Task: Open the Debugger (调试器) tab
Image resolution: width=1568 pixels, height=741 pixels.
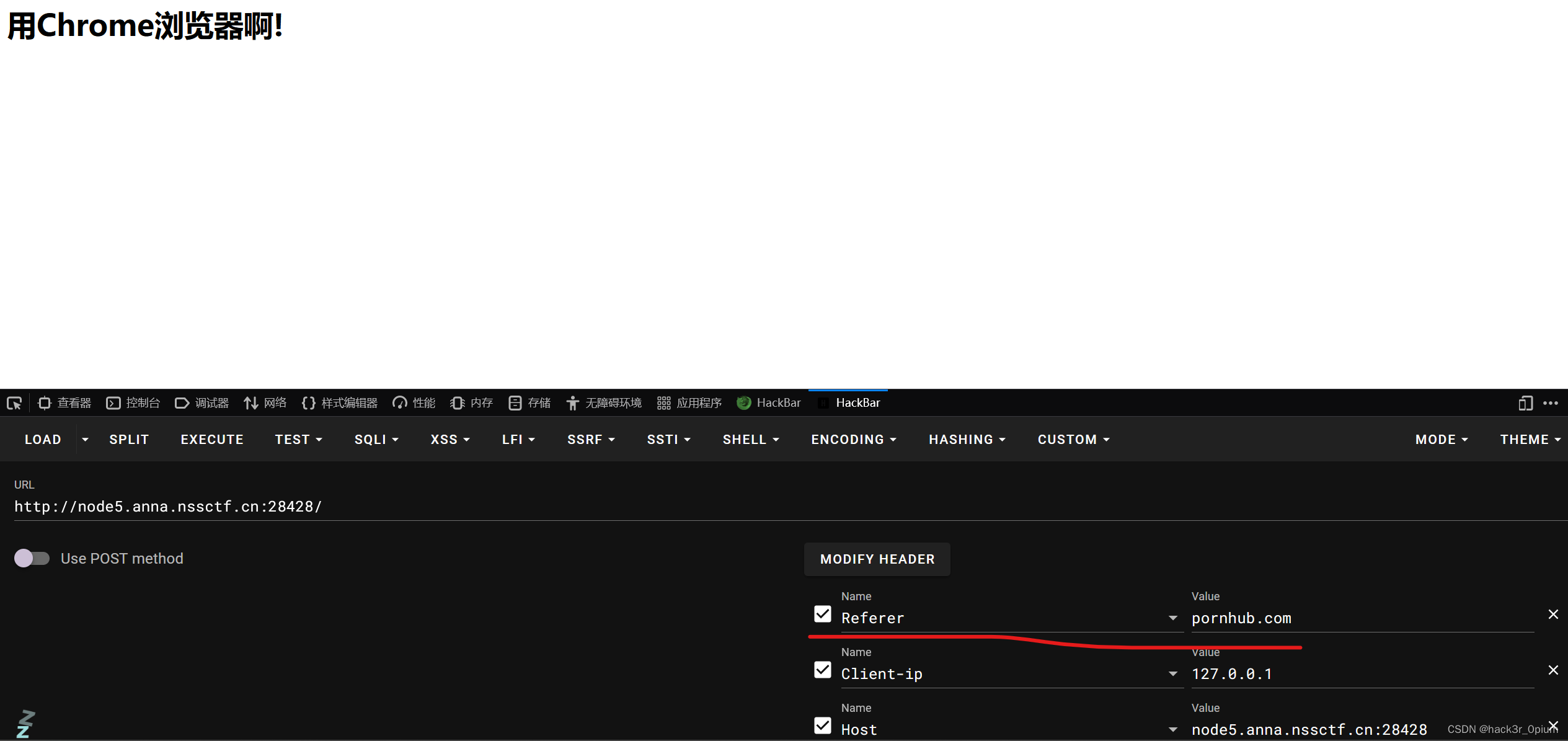Action: pos(202,403)
